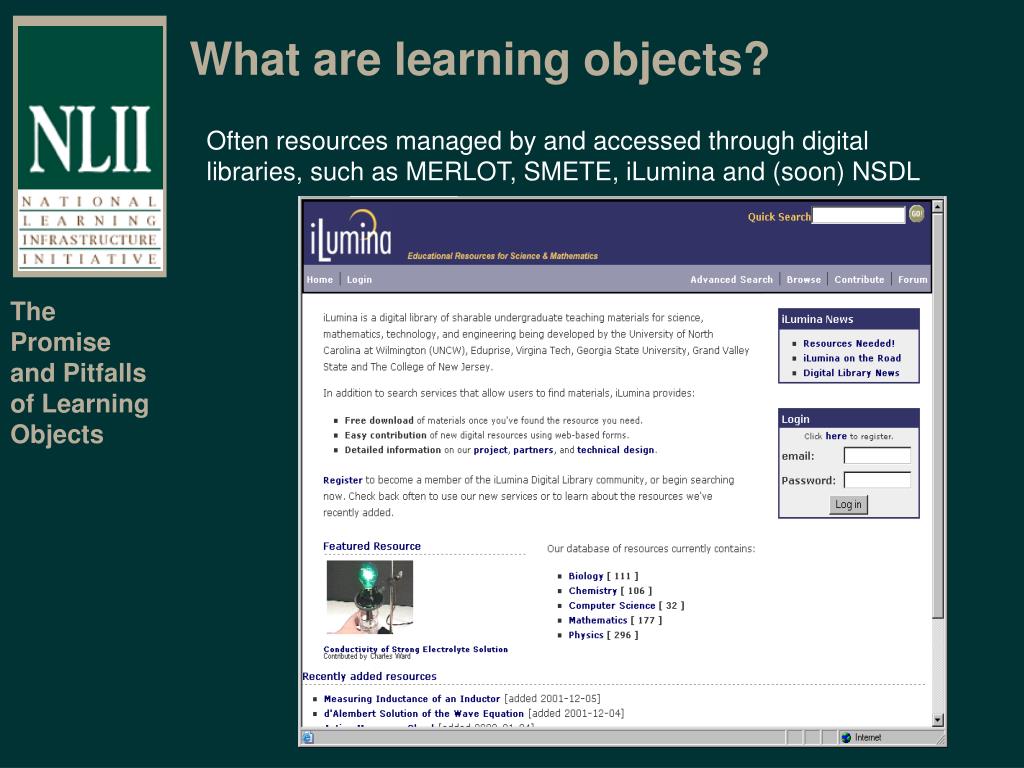Open the Chemistry category
1024x768 pixels.
coord(592,590)
